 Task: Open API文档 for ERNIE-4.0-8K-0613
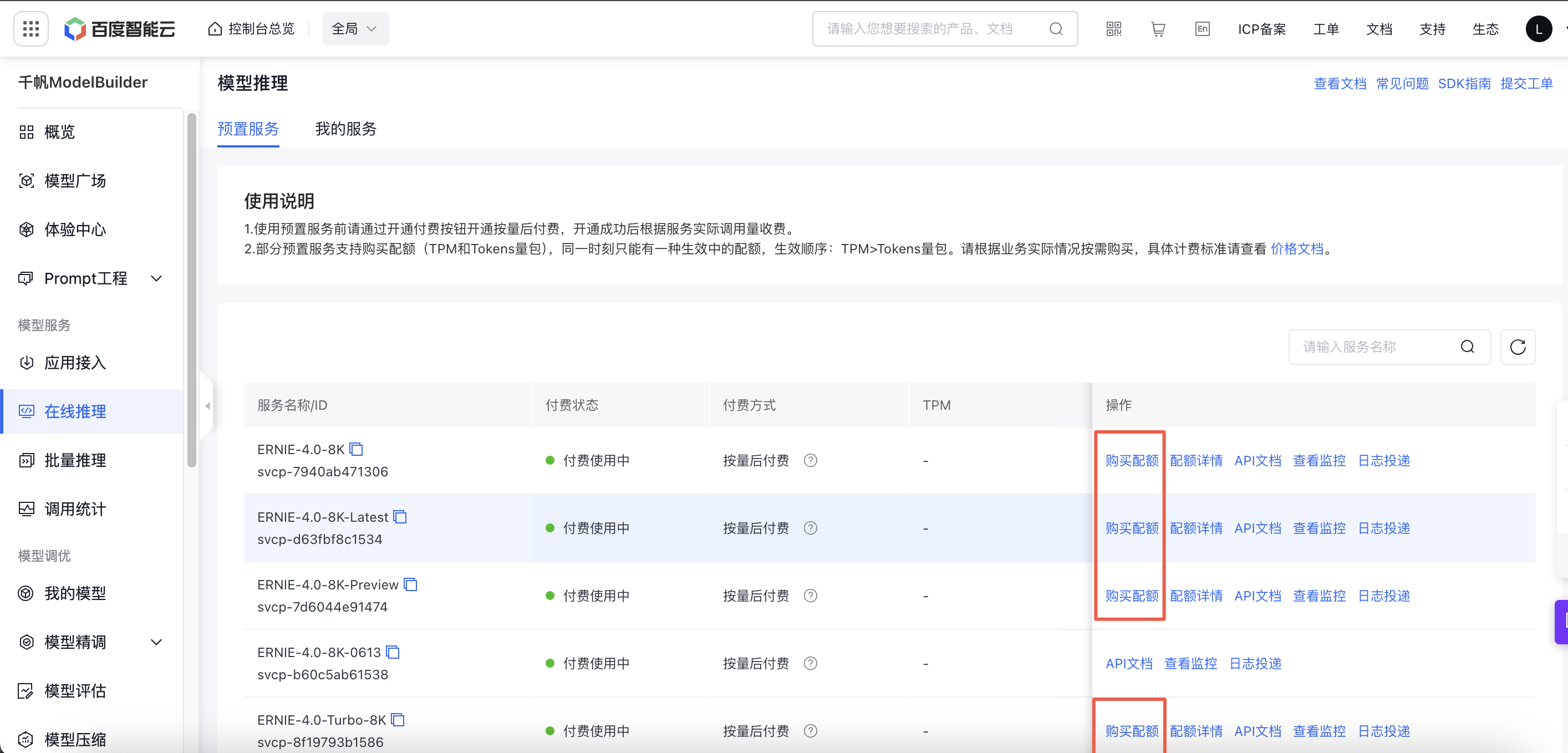coord(1128,663)
